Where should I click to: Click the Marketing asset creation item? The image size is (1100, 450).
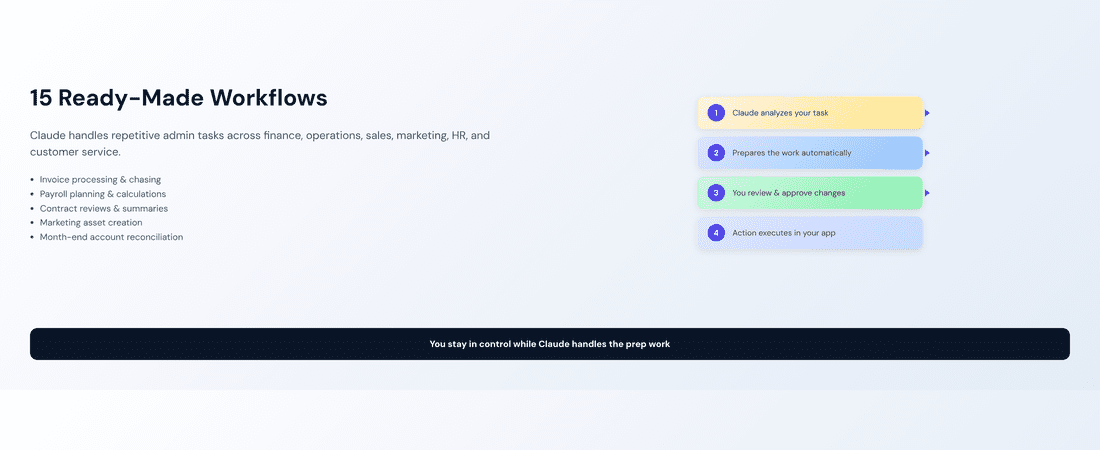[91, 223]
